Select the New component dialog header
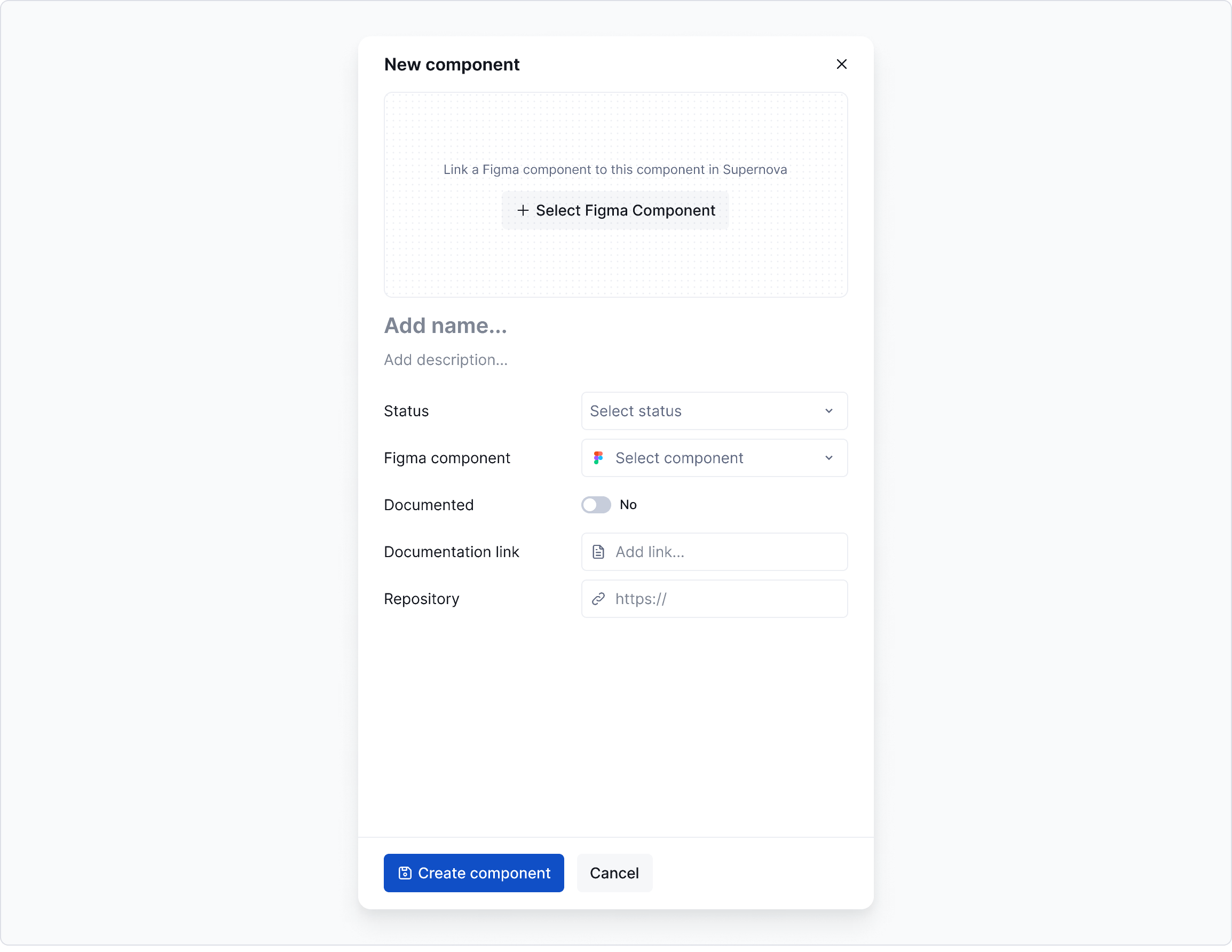The width and height of the screenshot is (1232, 952). [451, 64]
